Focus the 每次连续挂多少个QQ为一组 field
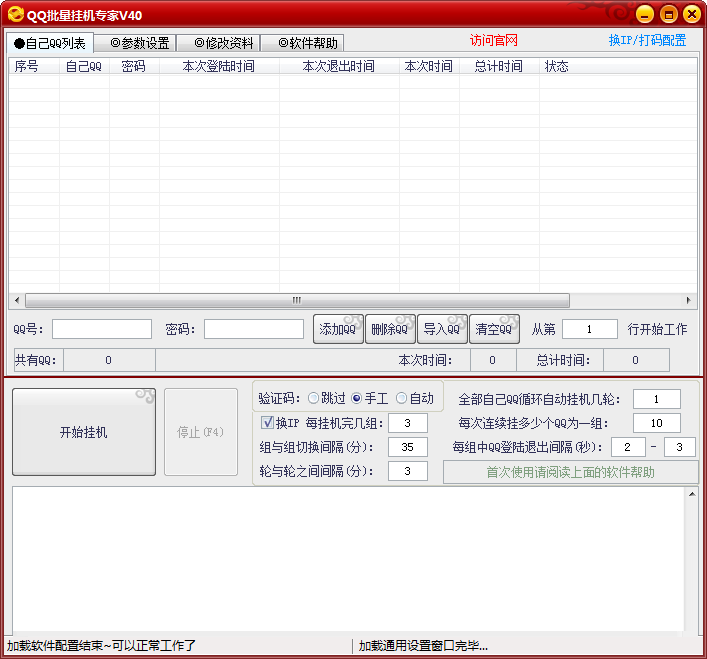707x659 pixels. [x=656, y=423]
